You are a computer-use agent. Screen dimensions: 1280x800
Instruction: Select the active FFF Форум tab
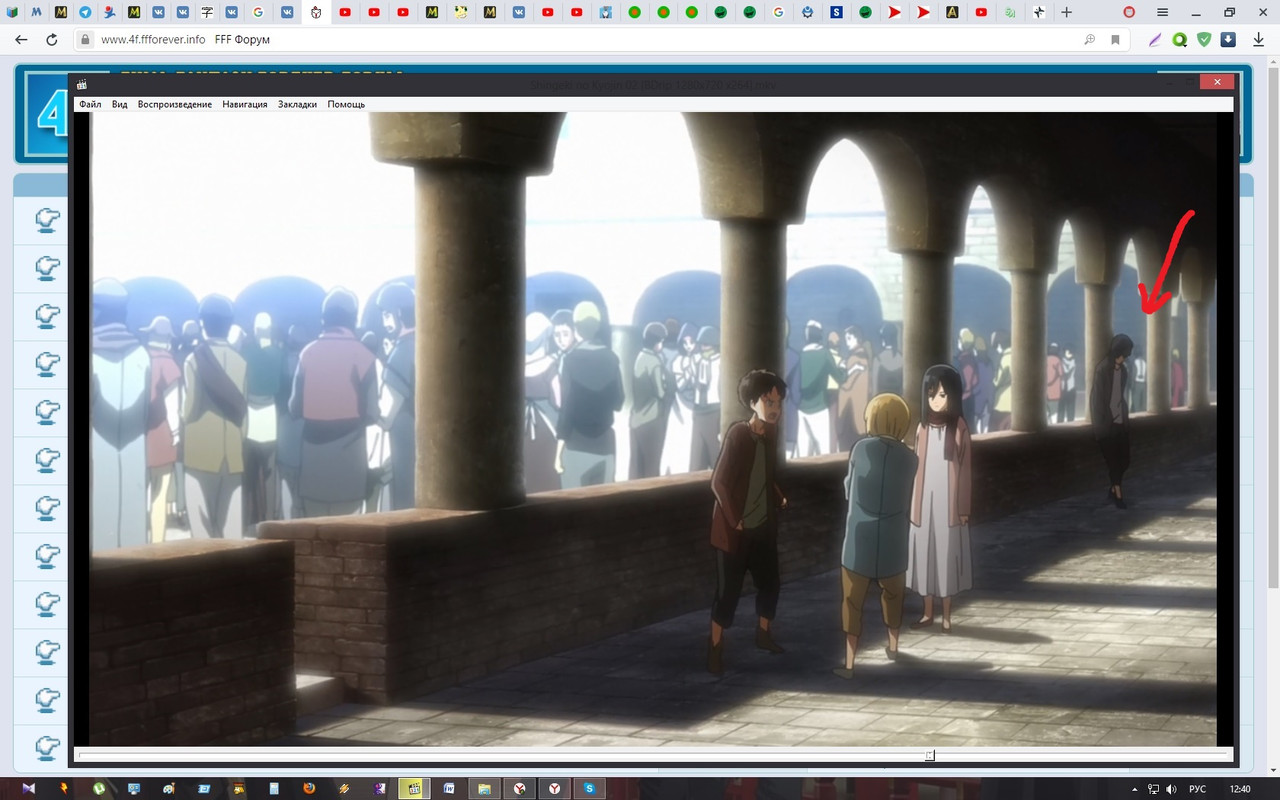click(316, 12)
